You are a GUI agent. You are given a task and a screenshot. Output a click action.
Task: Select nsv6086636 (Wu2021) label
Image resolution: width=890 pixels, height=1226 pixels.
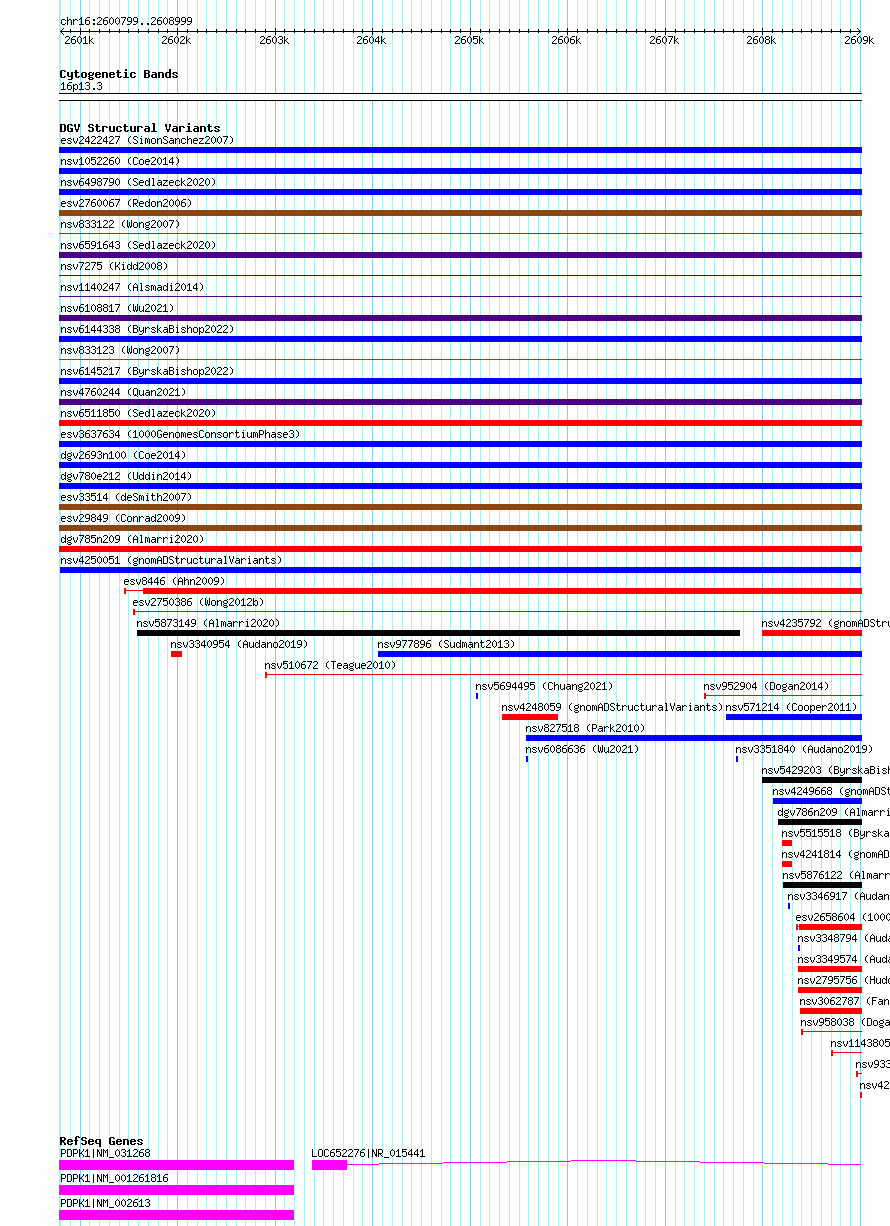click(x=583, y=749)
